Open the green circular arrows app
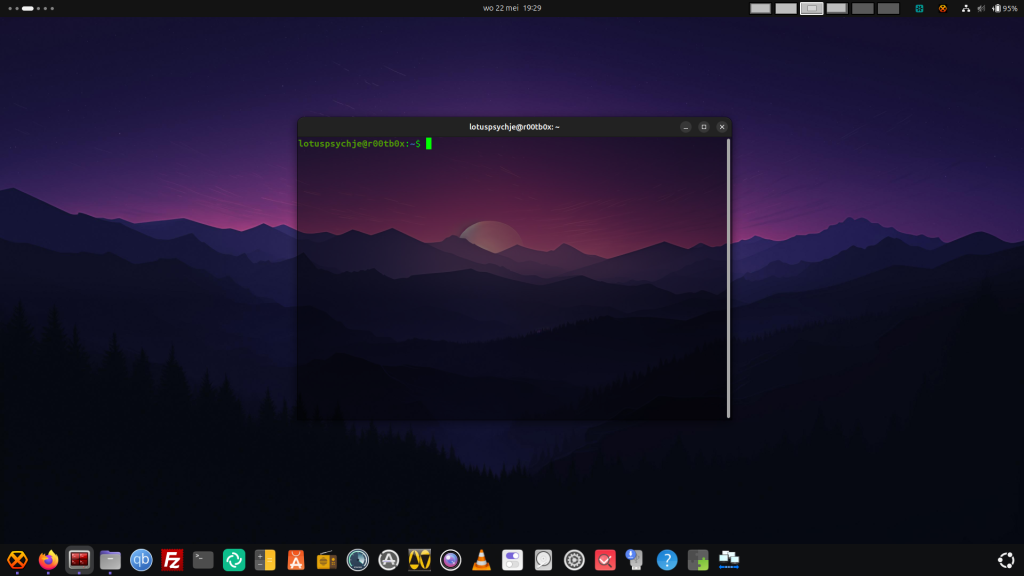Image resolution: width=1024 pixels, height=576 pixels. pyautogui.click(x=234, y=560)
